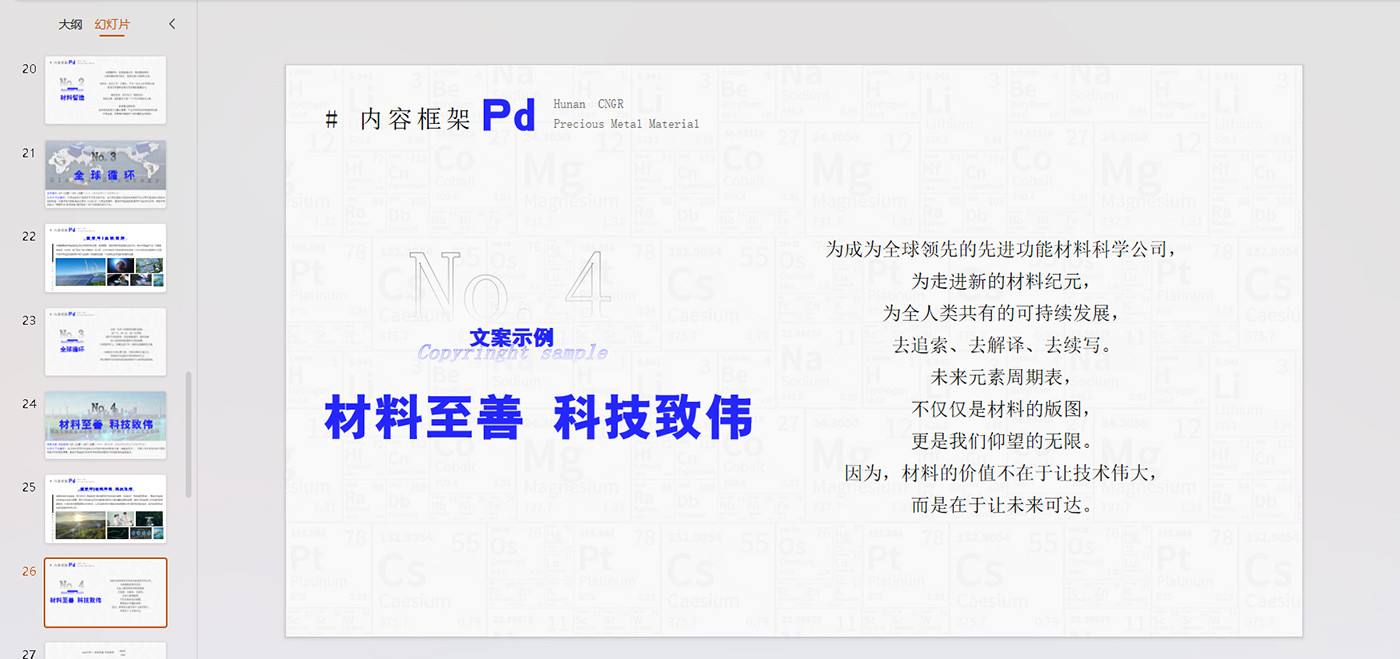Click the line '因为，材料的价值不在于让技术伟大，'

point(1001,474)
